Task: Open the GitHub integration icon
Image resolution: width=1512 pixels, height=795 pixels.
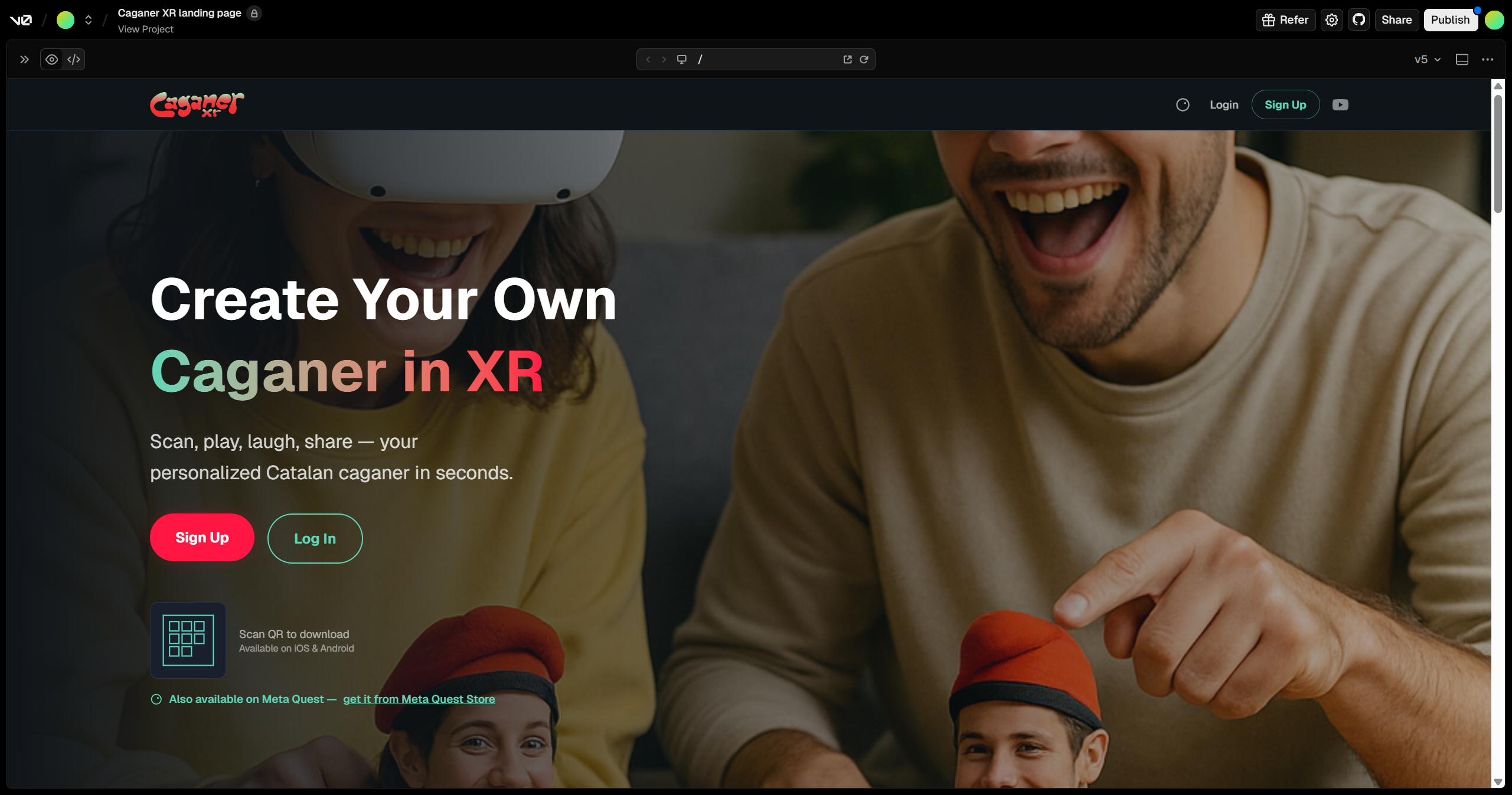Action: [x=1358, y=20]
